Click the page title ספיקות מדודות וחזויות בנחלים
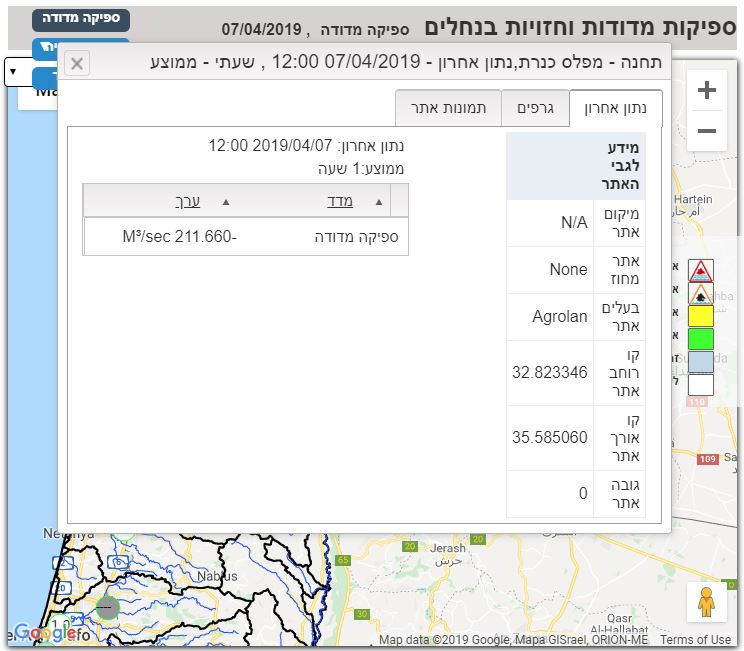Screen dimensions: 744x651 point(580,27)
